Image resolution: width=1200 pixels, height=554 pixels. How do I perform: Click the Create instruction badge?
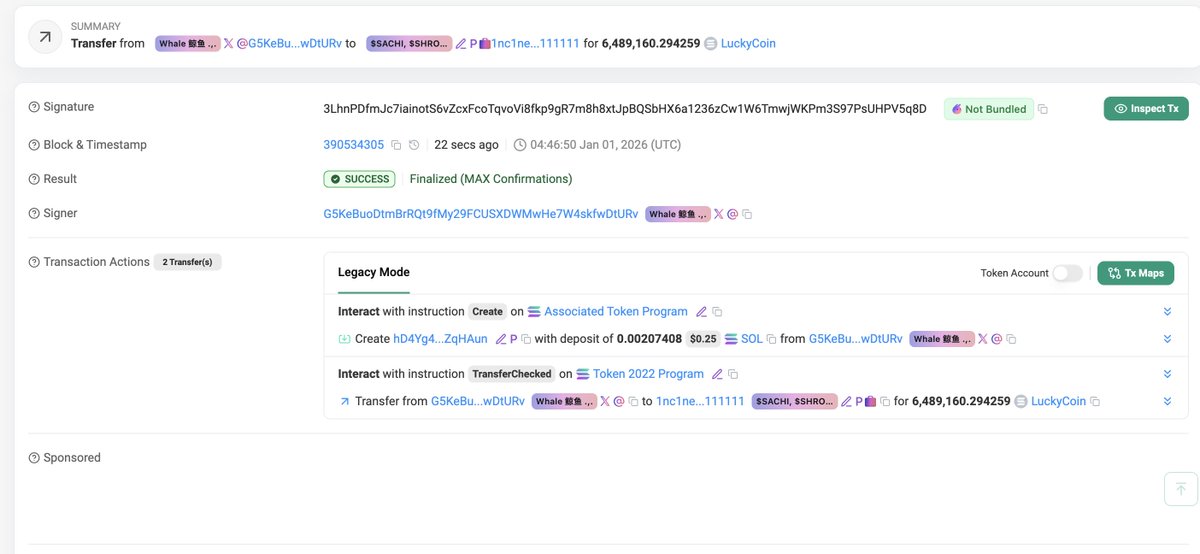[x=488, y=312]
